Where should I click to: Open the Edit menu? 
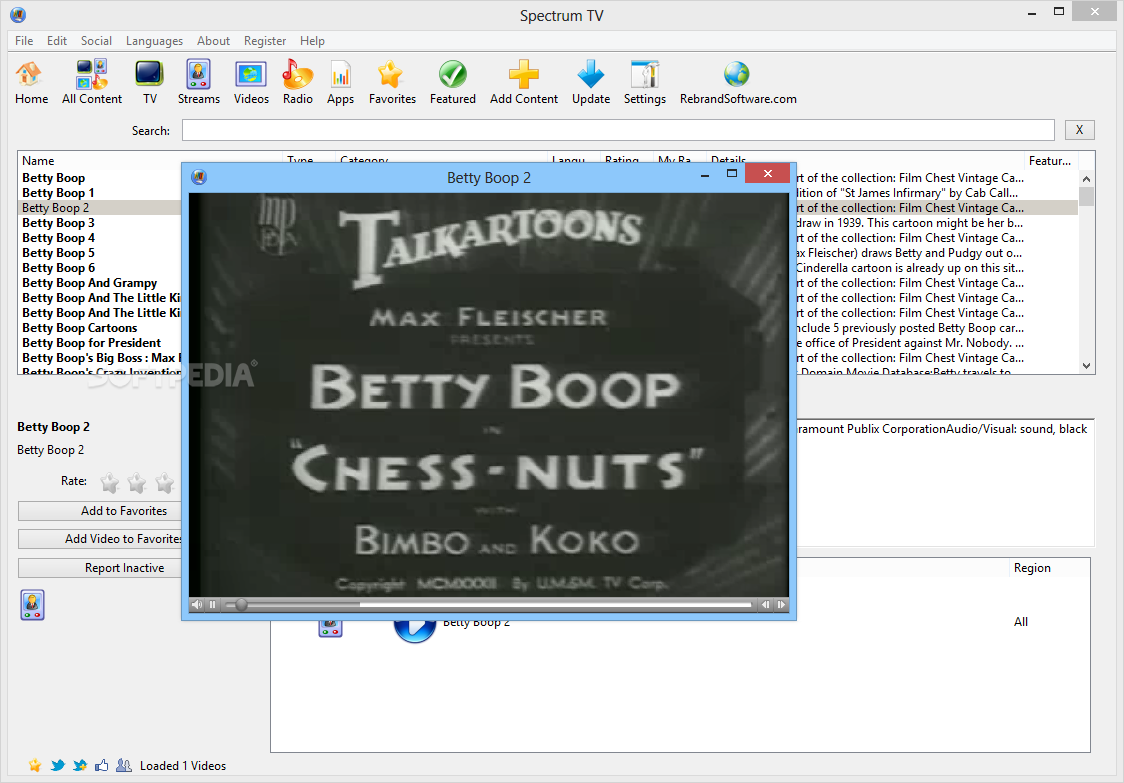coord(57,41)
